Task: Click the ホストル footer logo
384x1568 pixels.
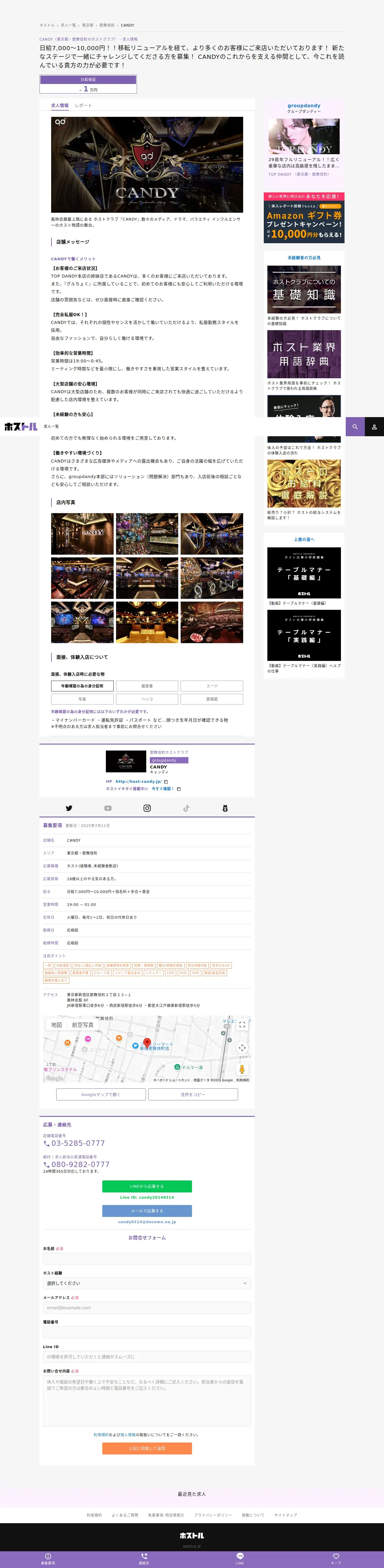Action: 192,1536
